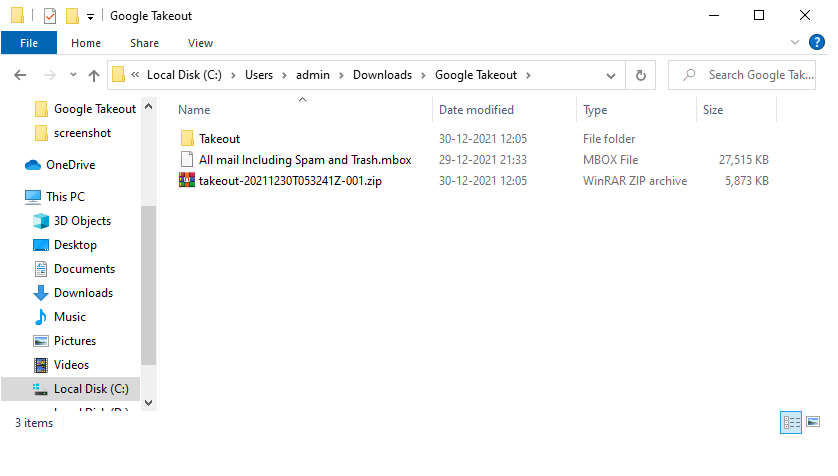Image resolution: width=838 pixels, height=476 pixels.
Task: Click the navigation pane scrollbar thumb
Action: 149,285
